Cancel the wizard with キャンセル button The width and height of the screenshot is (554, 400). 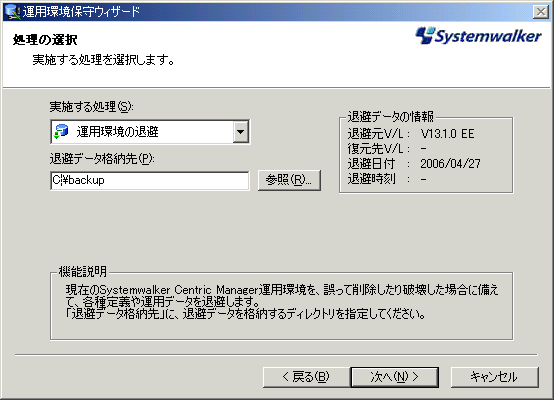494,377
